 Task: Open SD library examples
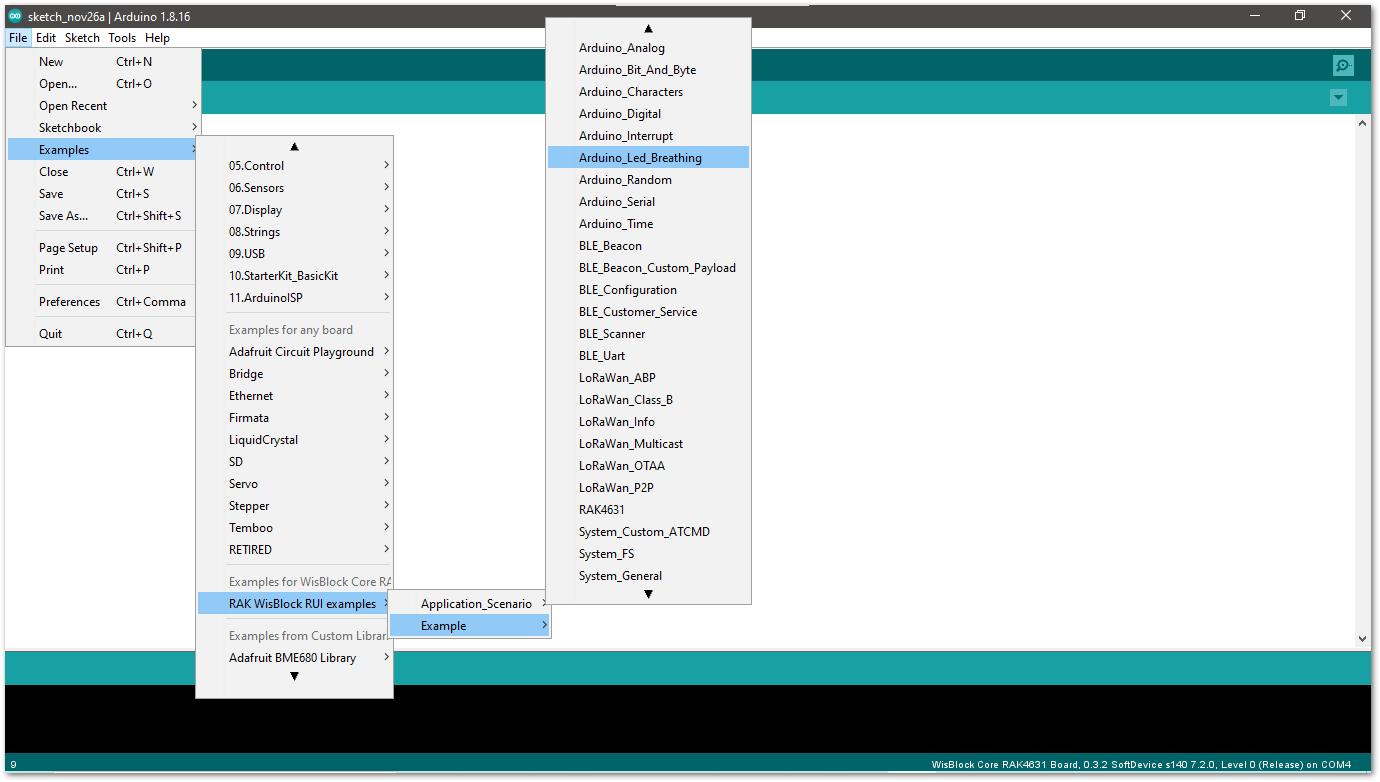point(294,462)
